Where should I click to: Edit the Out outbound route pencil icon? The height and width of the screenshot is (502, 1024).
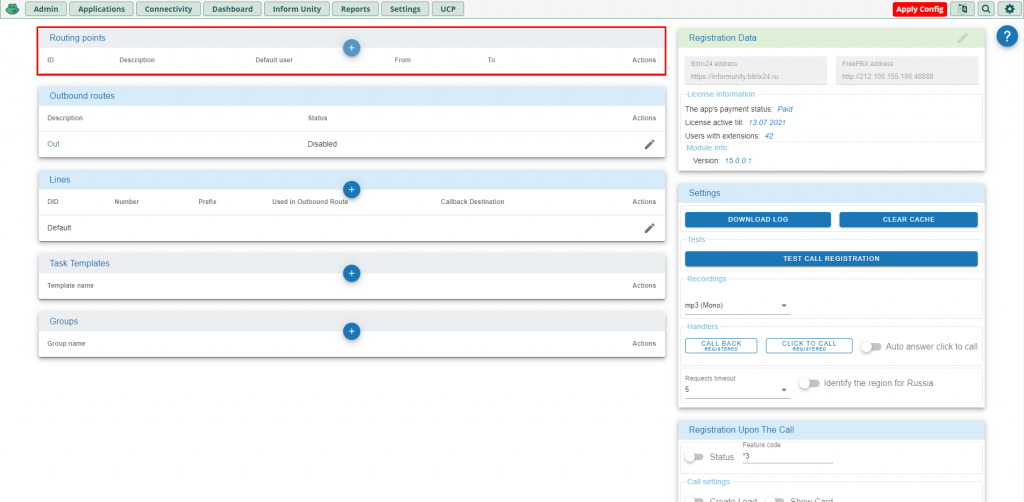point(649,144)
